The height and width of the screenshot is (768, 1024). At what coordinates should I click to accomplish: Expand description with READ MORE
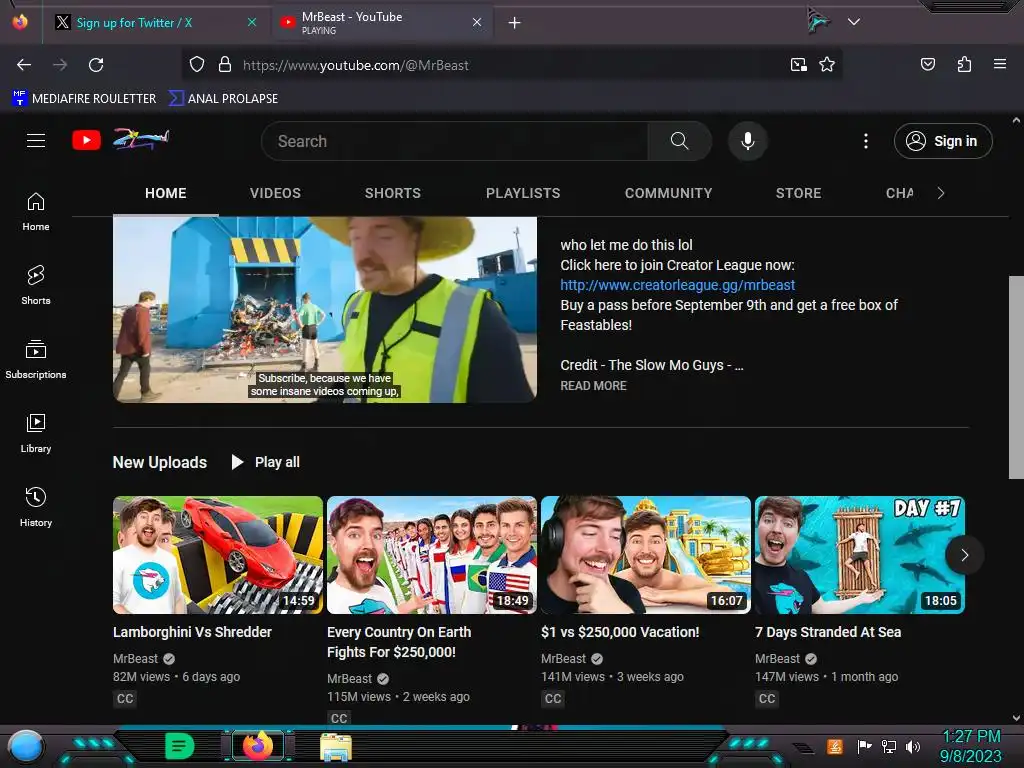click(x=593, y=386)
